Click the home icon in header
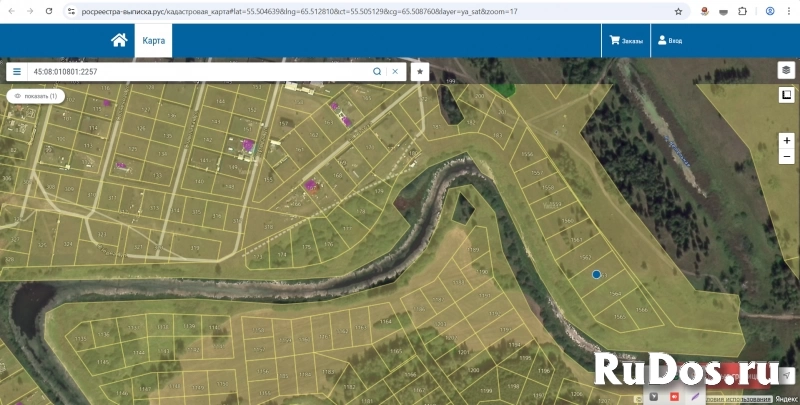Image resolution: width=800 pixels, height=405 pixels. tap(119, 40)
